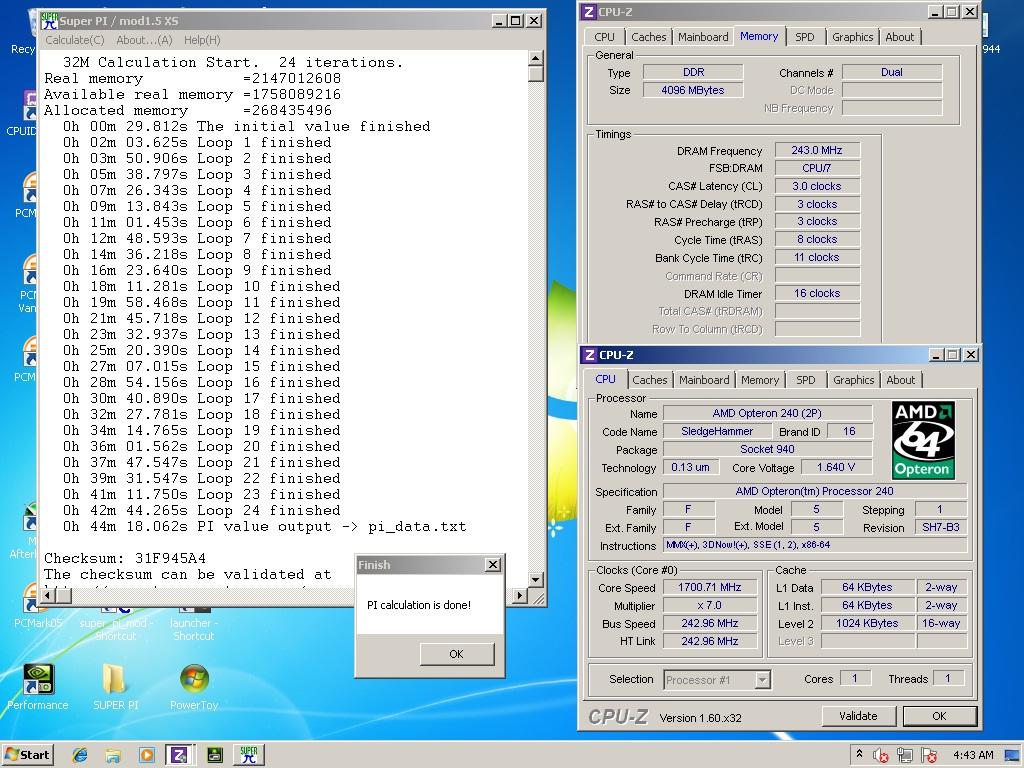Screen dimensions: 1024x768
Task: Click the AMD Opteron 64 logo
Action: 923,440
